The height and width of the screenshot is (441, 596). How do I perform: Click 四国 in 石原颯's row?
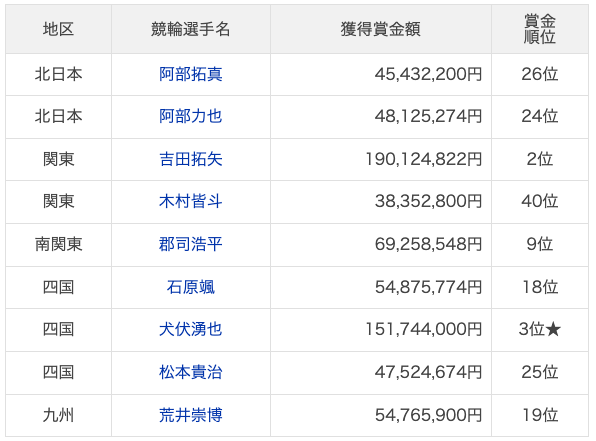click(58, 287)
